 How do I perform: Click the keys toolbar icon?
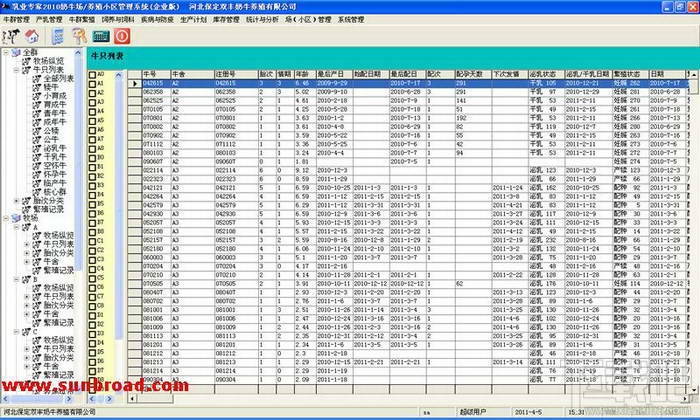coord(79,36)
